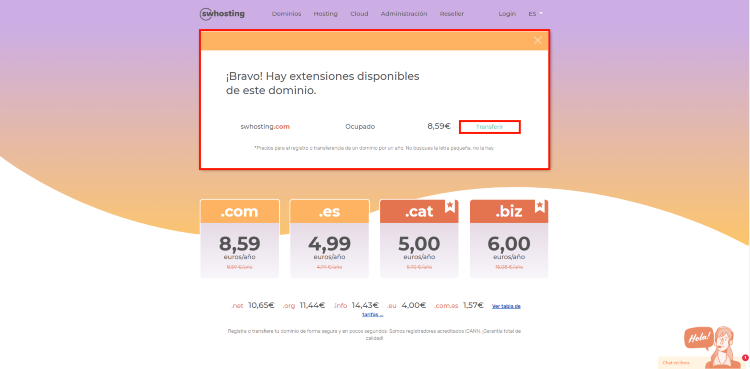Click the 8,59€ price in results

pos(439,126)
